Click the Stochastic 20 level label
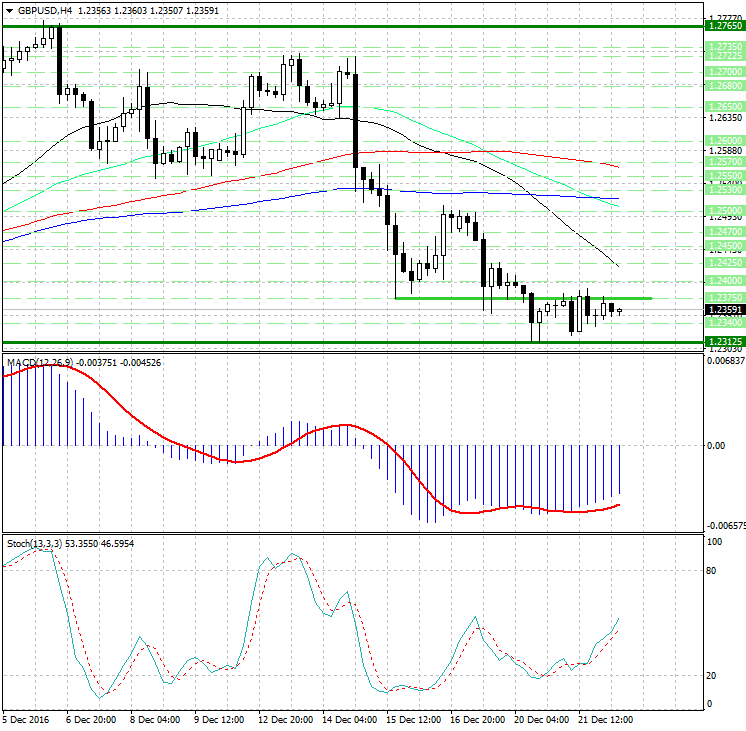 (712, 676)
